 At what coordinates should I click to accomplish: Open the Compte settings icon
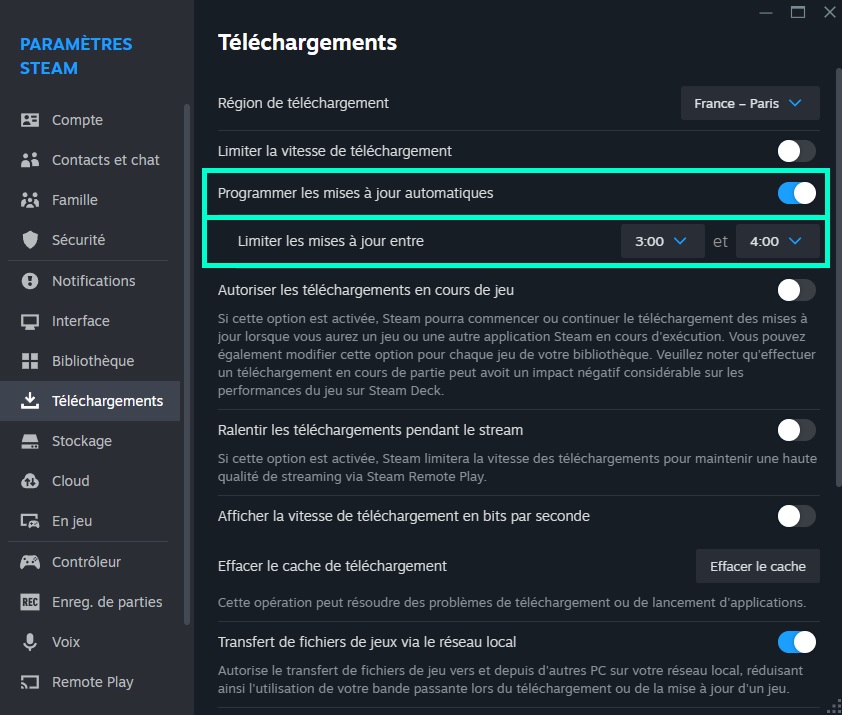click(x=30, y=120)
